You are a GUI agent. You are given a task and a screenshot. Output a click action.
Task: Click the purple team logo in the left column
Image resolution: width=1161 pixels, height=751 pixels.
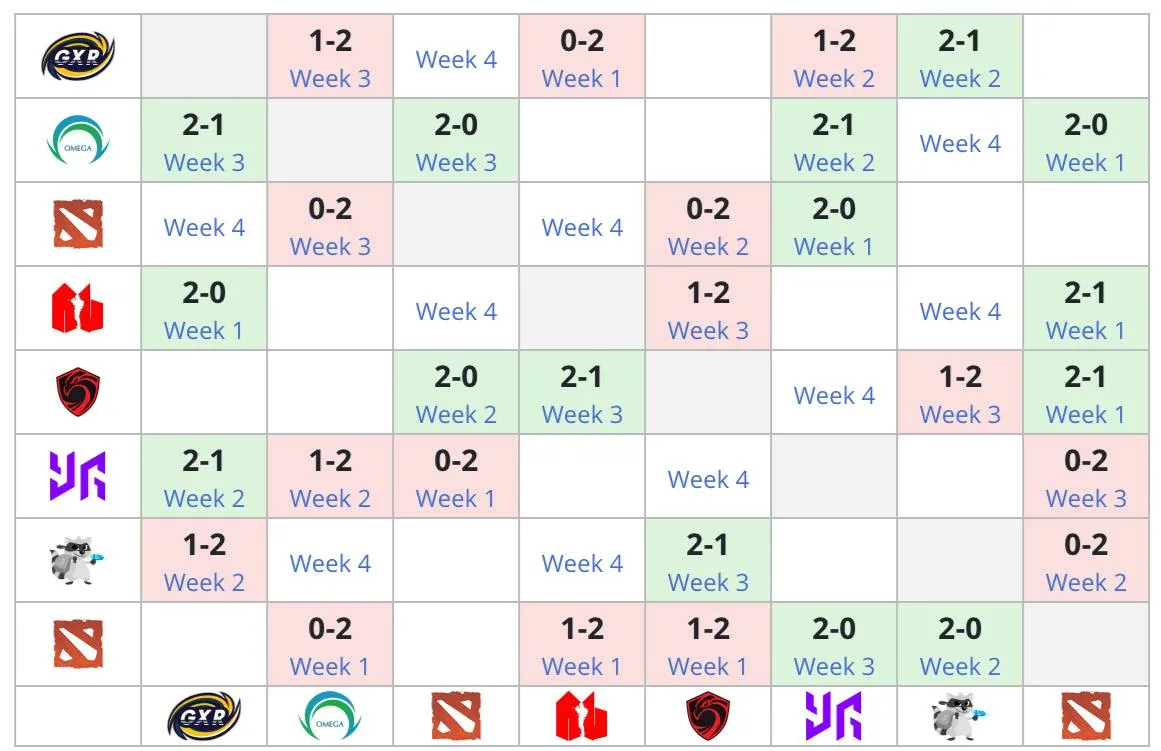click(x=78, y=475)
